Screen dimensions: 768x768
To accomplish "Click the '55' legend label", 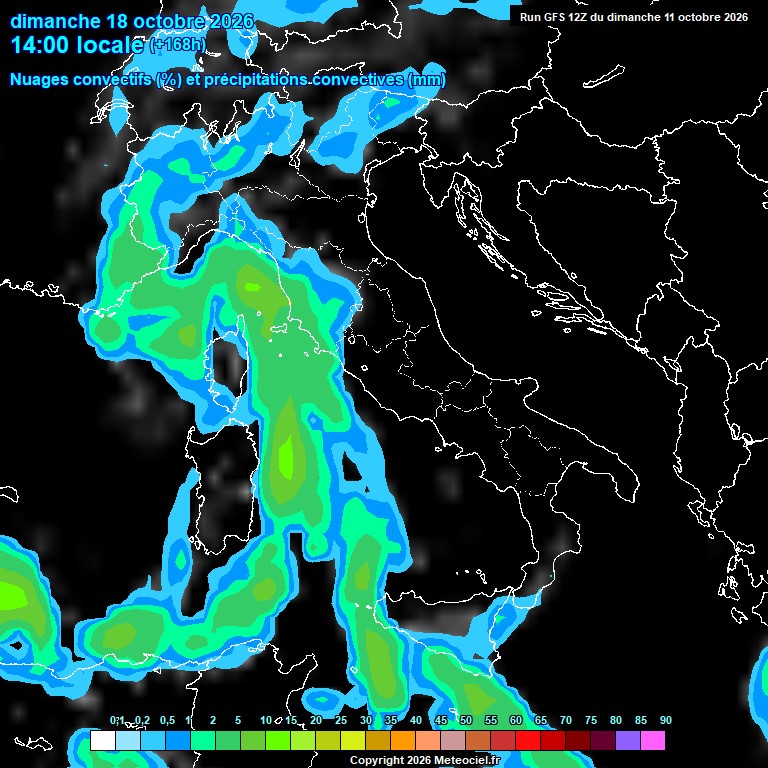I will (x=491, y=720).
